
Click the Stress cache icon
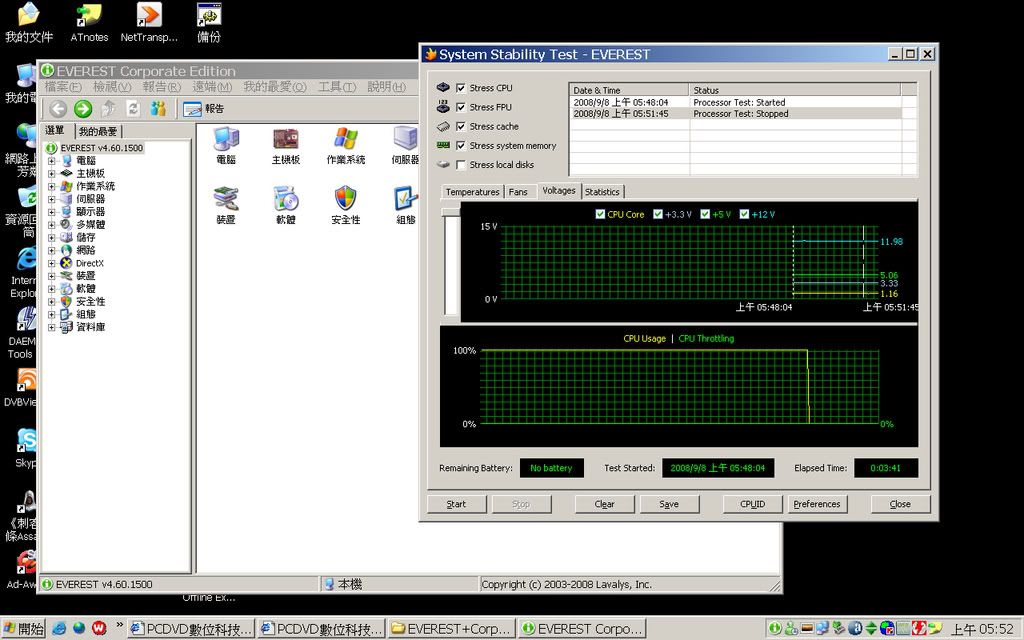(x=443, y=126)
